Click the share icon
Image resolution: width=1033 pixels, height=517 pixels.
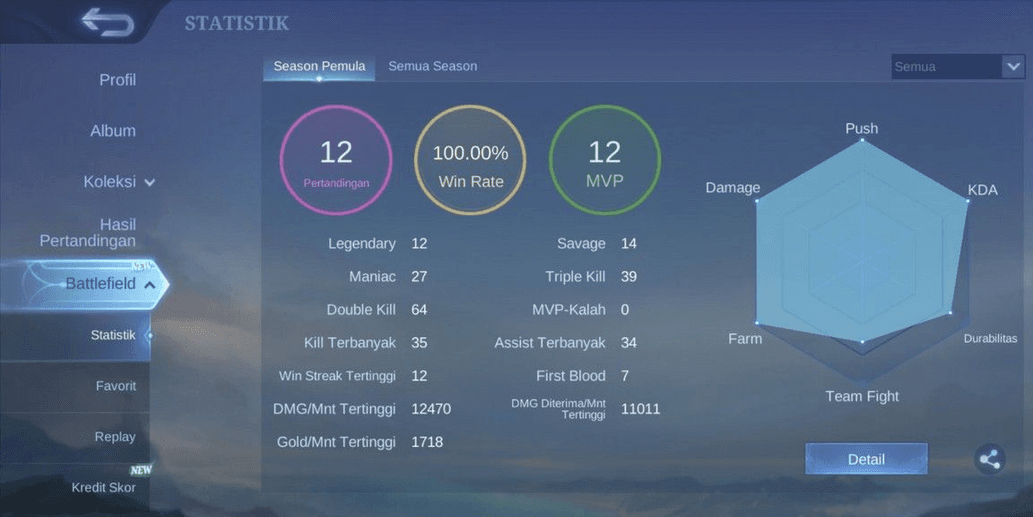click(x=989, y=460)
